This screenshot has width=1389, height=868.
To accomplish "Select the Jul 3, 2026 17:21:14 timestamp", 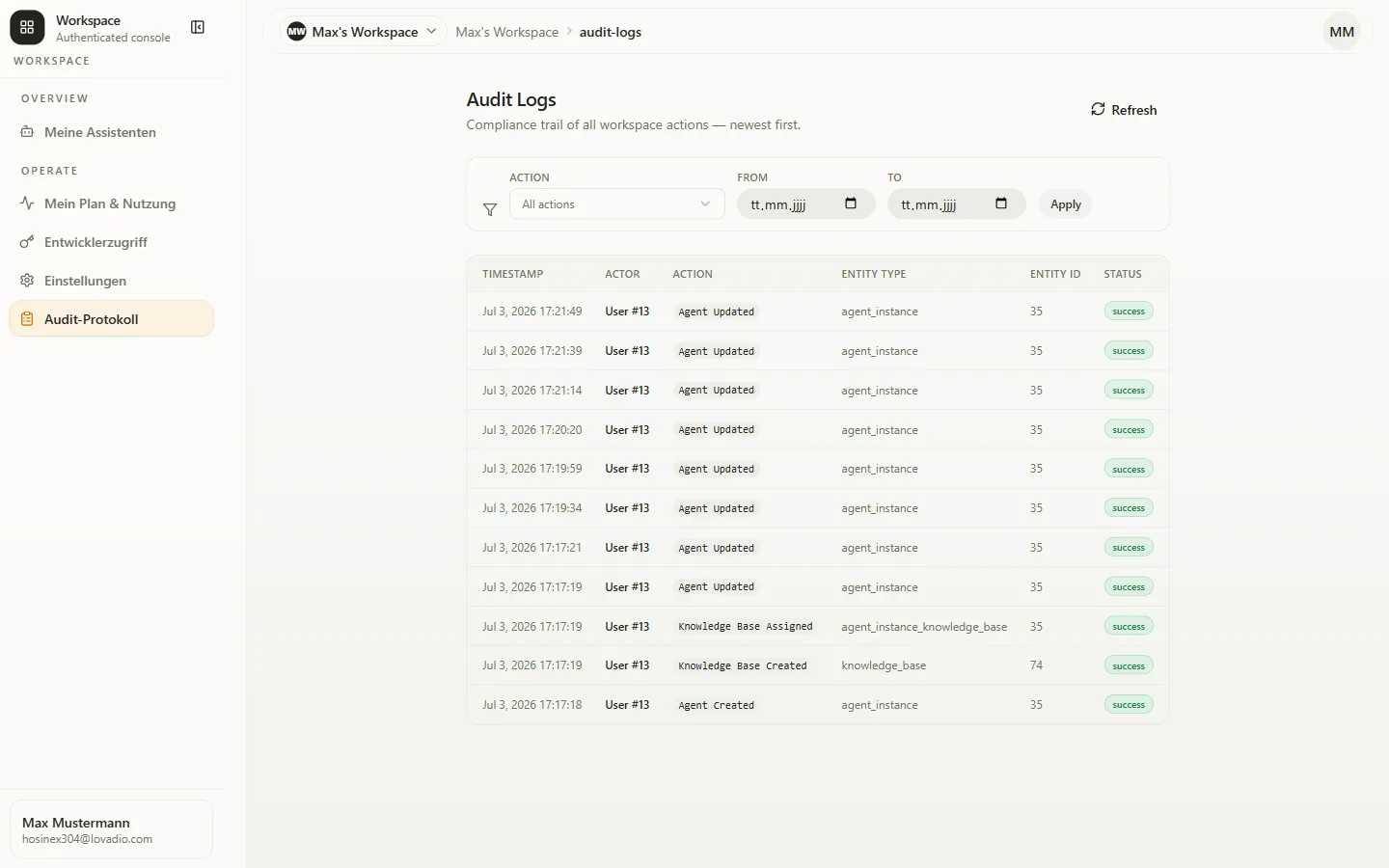I will [532, 391].
